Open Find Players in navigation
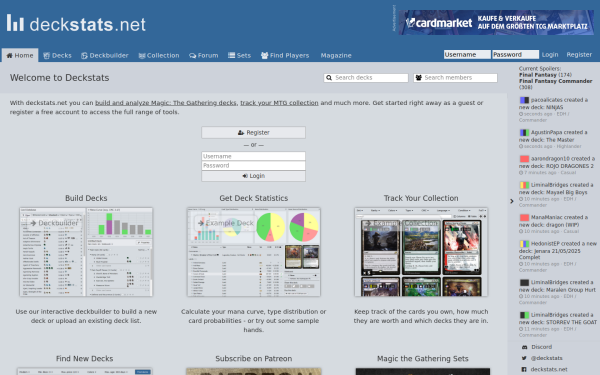Screen dimensions: 600x375 click(285, 55)
